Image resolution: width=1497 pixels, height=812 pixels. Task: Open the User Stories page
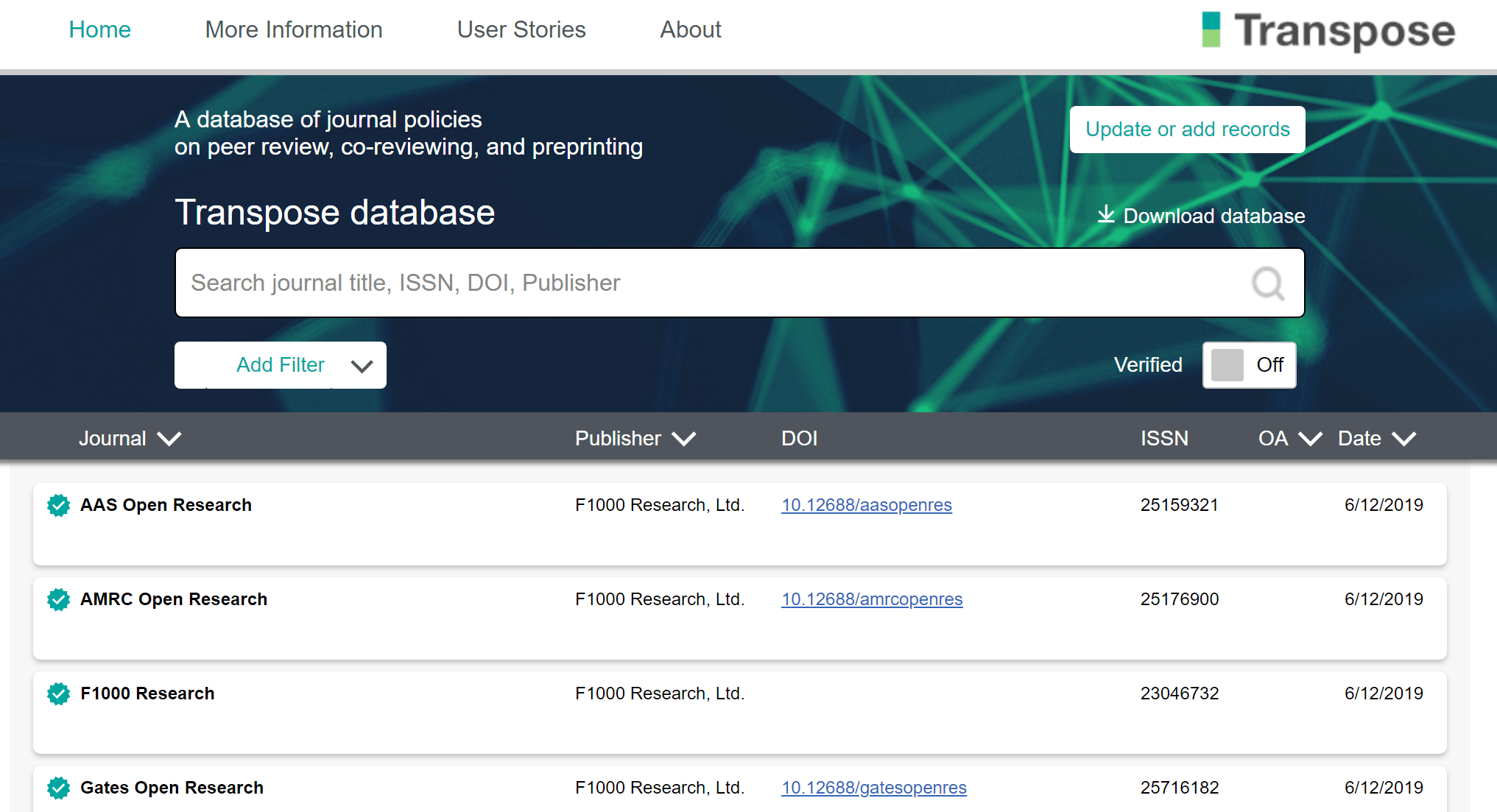[521, 29]
